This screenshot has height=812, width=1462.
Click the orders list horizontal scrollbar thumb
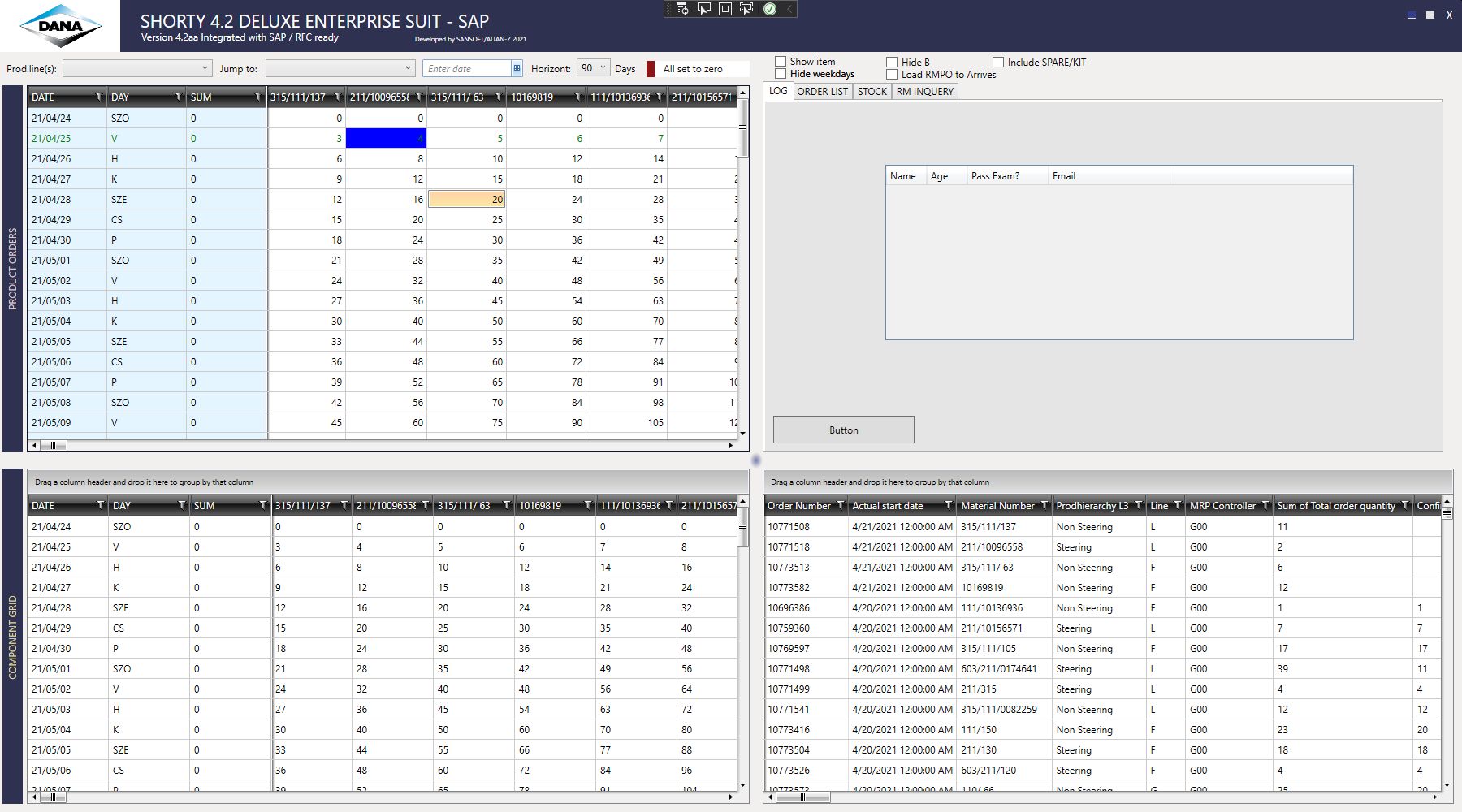click(x=802, y=797)
